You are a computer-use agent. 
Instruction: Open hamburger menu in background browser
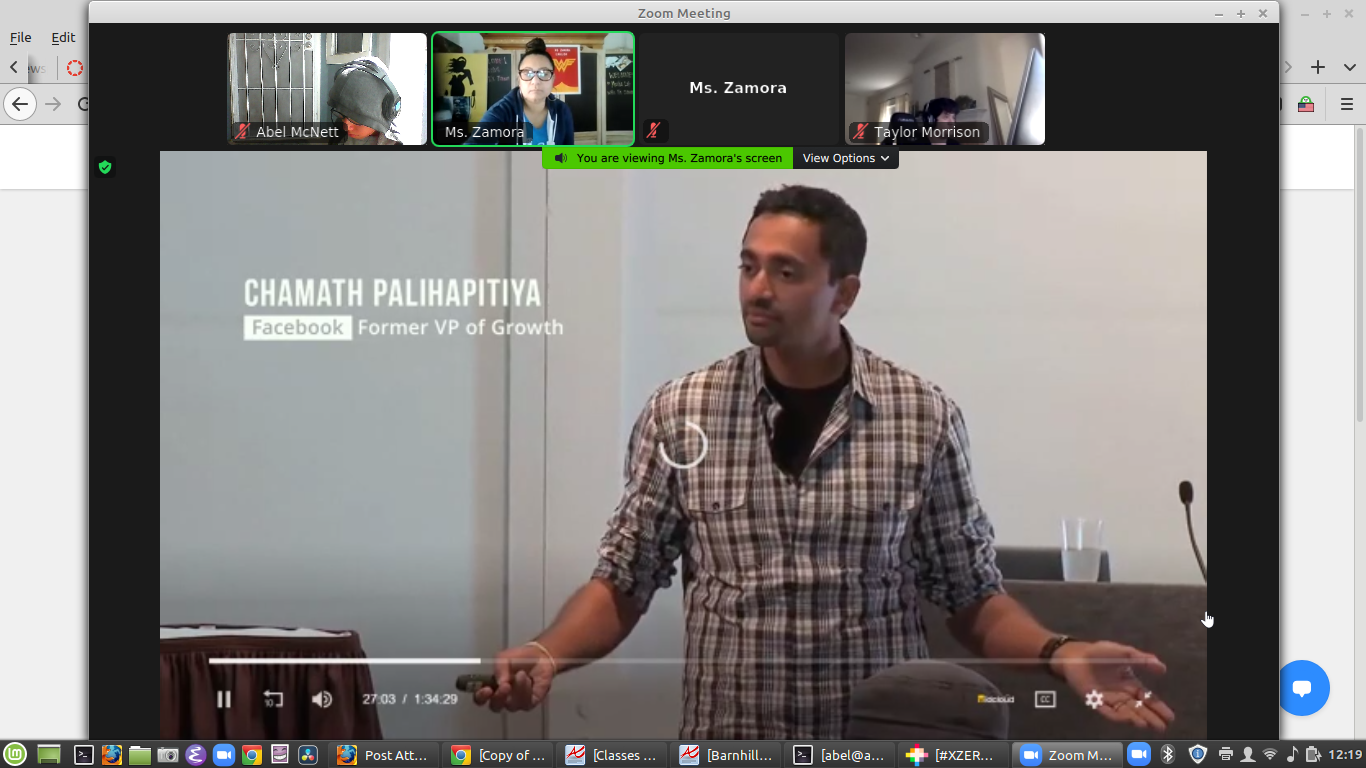coord(1347,104)
